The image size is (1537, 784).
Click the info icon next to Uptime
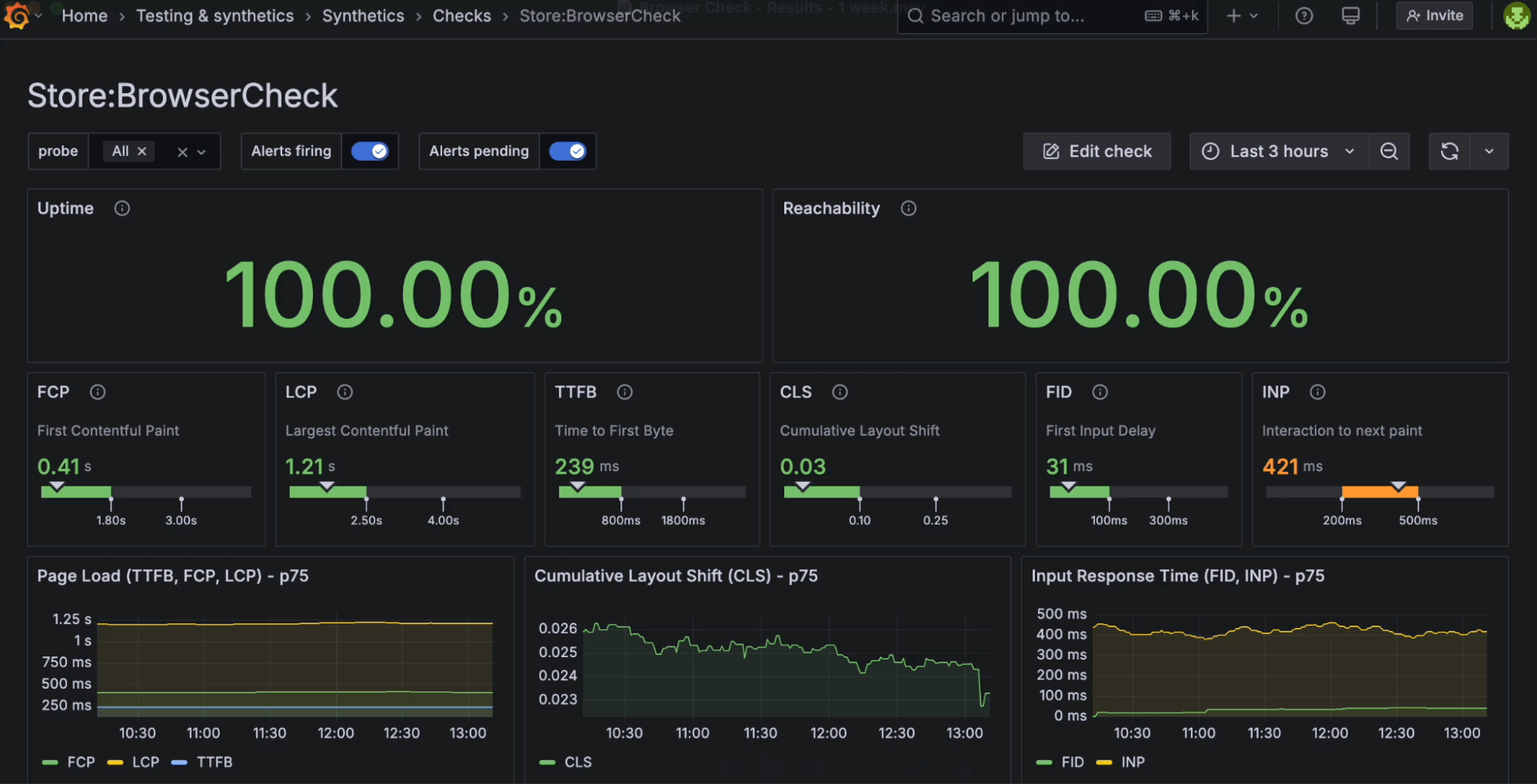(121, 208)
